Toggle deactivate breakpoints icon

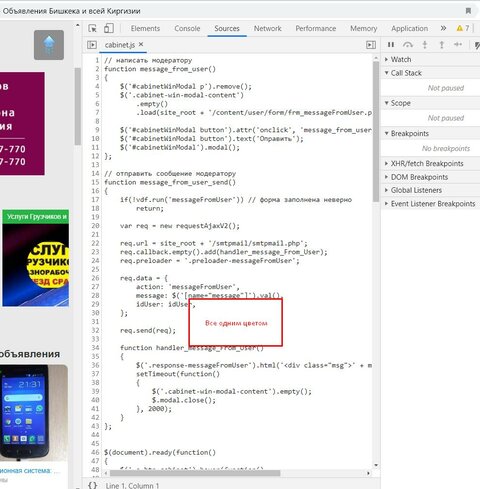477,45
